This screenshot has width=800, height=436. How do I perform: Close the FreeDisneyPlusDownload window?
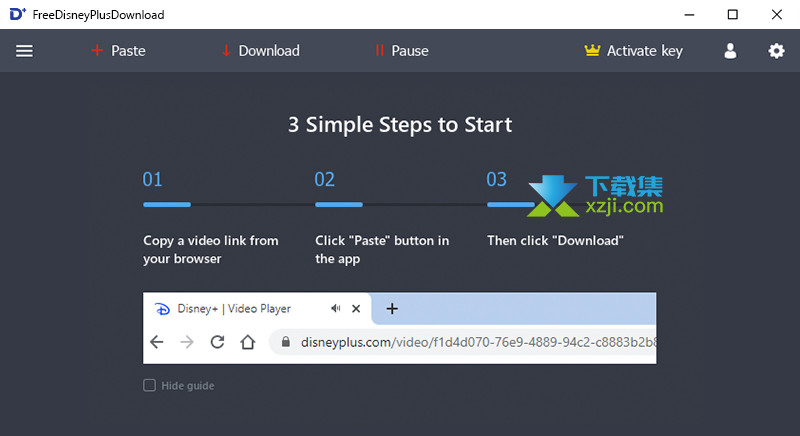[x=777, y=14]
